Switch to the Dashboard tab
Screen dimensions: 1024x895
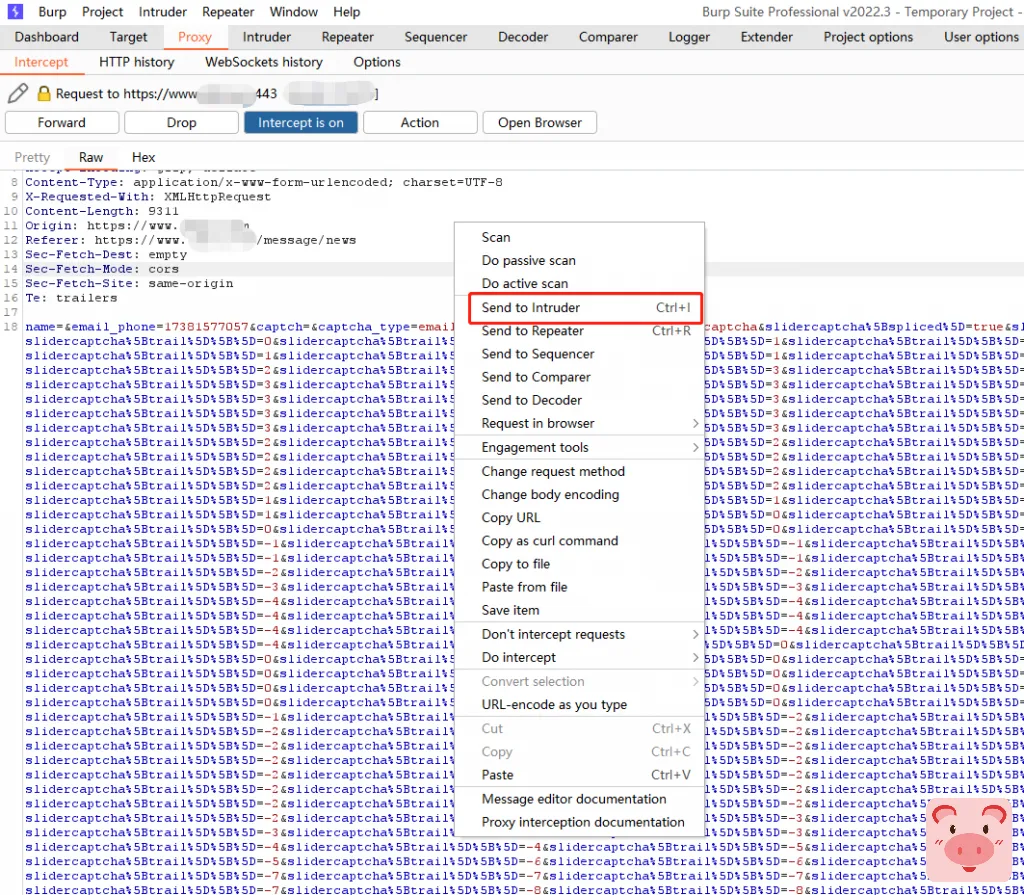(46, 37)
